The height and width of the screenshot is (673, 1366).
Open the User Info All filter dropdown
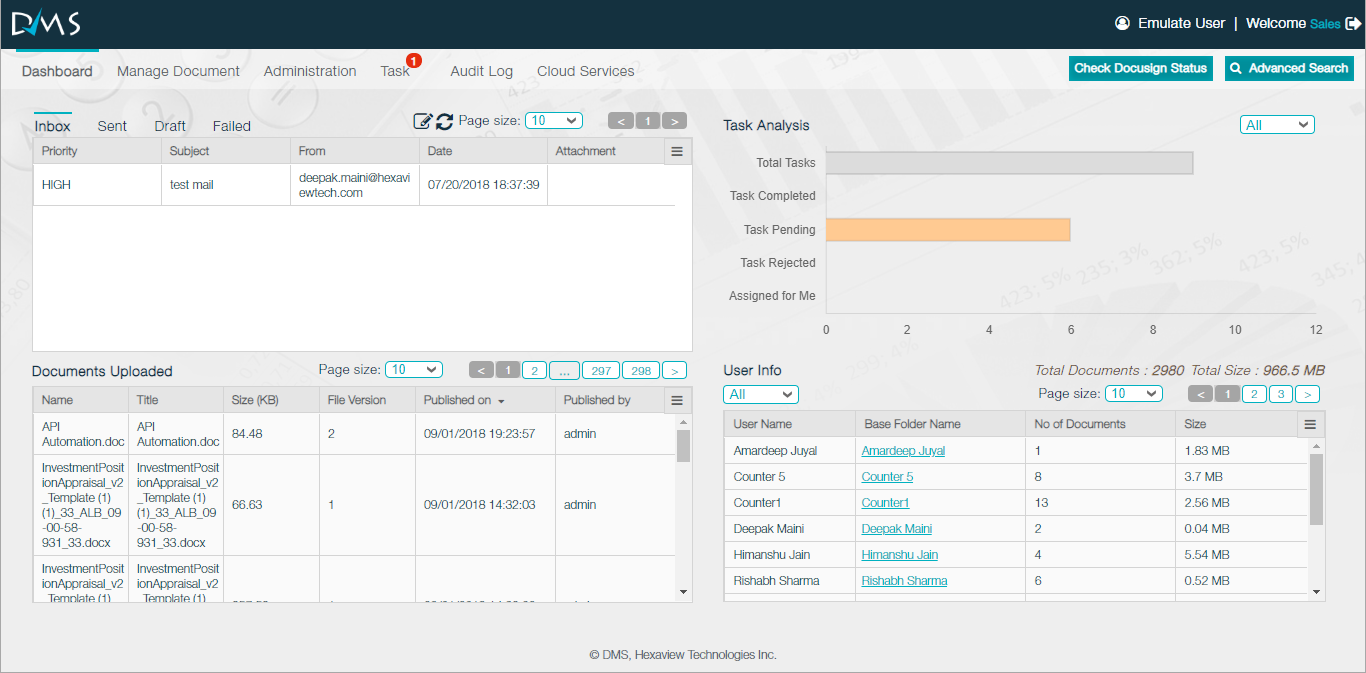(761, 395)
